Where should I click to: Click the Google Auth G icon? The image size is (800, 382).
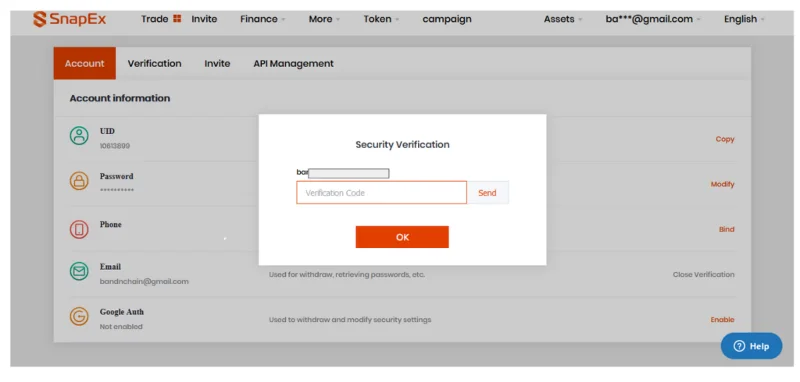pos(79,316)
